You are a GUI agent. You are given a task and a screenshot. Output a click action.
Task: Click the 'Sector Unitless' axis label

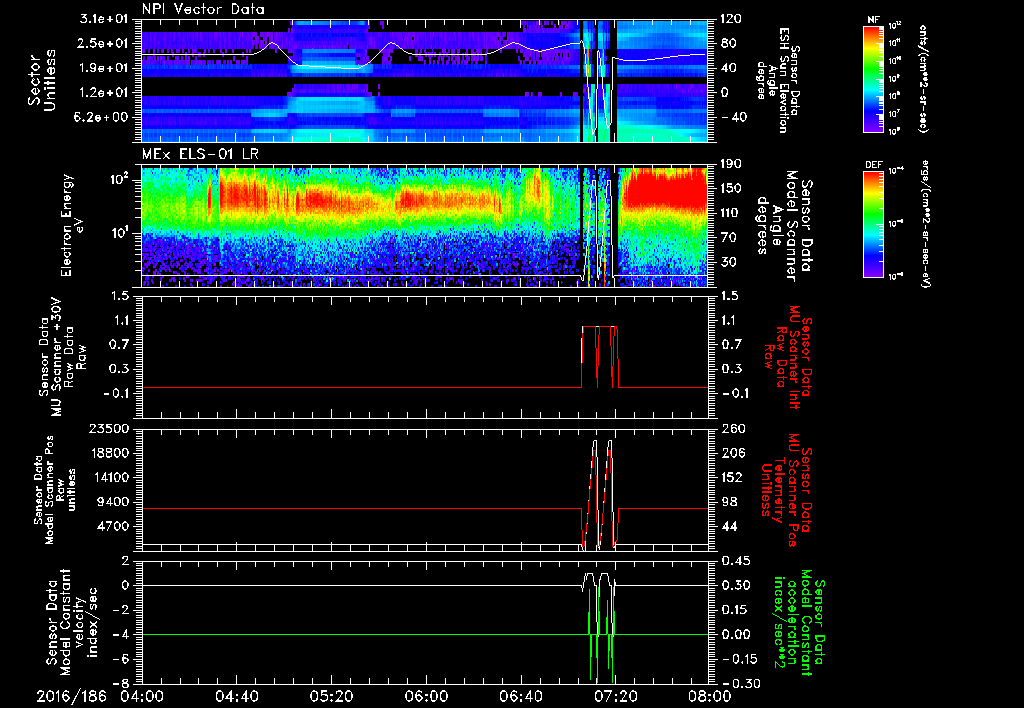tap(42, 80)
